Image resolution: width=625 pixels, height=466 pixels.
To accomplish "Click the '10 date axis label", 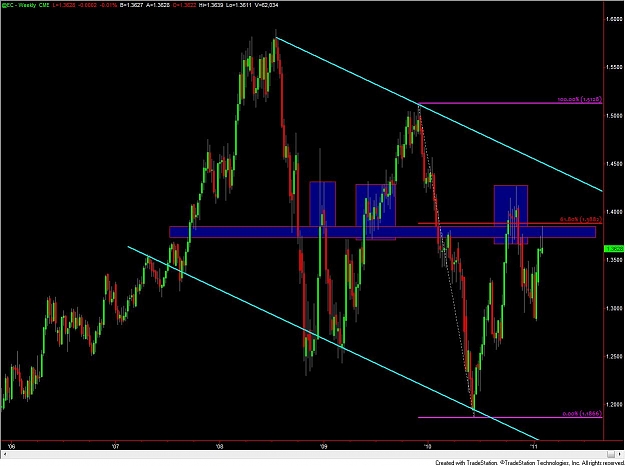I will pos(428,445).
